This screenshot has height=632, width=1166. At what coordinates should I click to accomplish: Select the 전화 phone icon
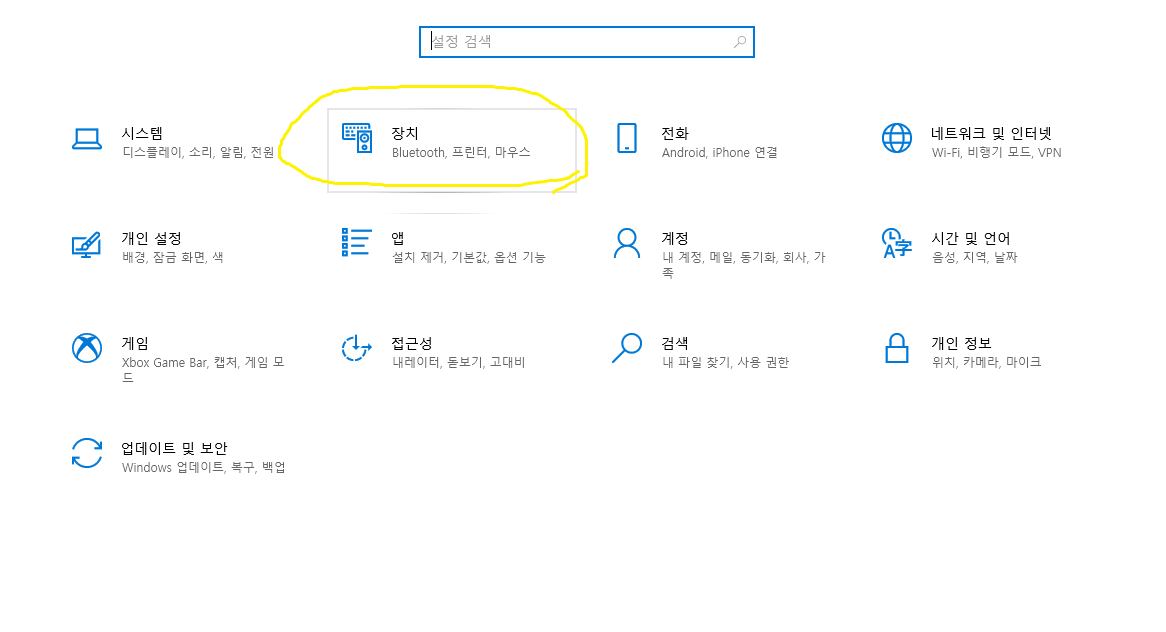[626, 140]
